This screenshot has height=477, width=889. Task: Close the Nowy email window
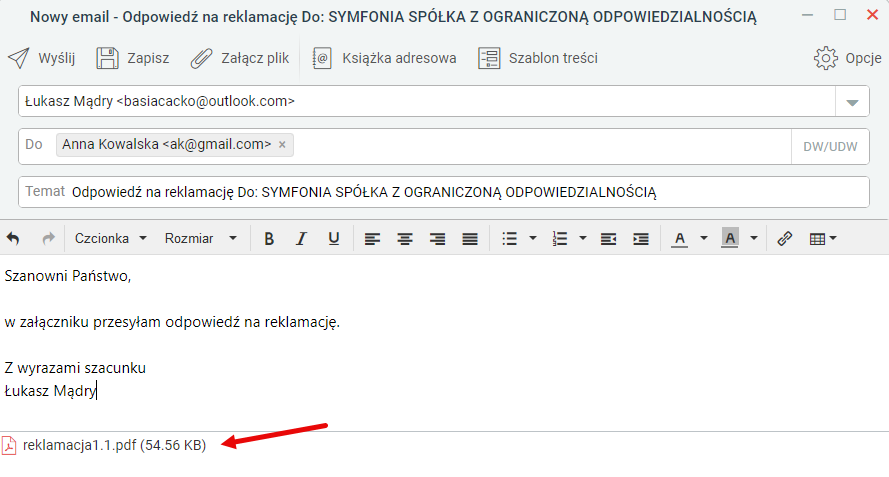[873, 15]
